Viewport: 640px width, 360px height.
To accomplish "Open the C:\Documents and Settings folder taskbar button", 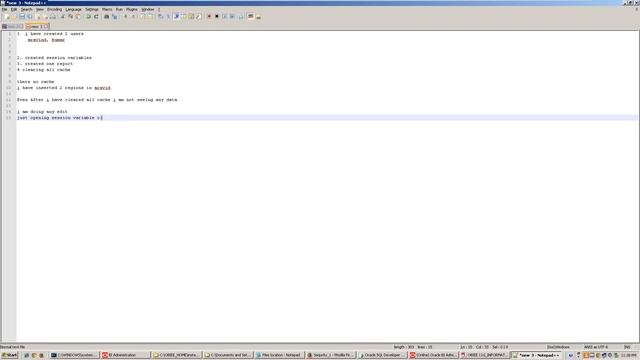I will tap(228, 355).
